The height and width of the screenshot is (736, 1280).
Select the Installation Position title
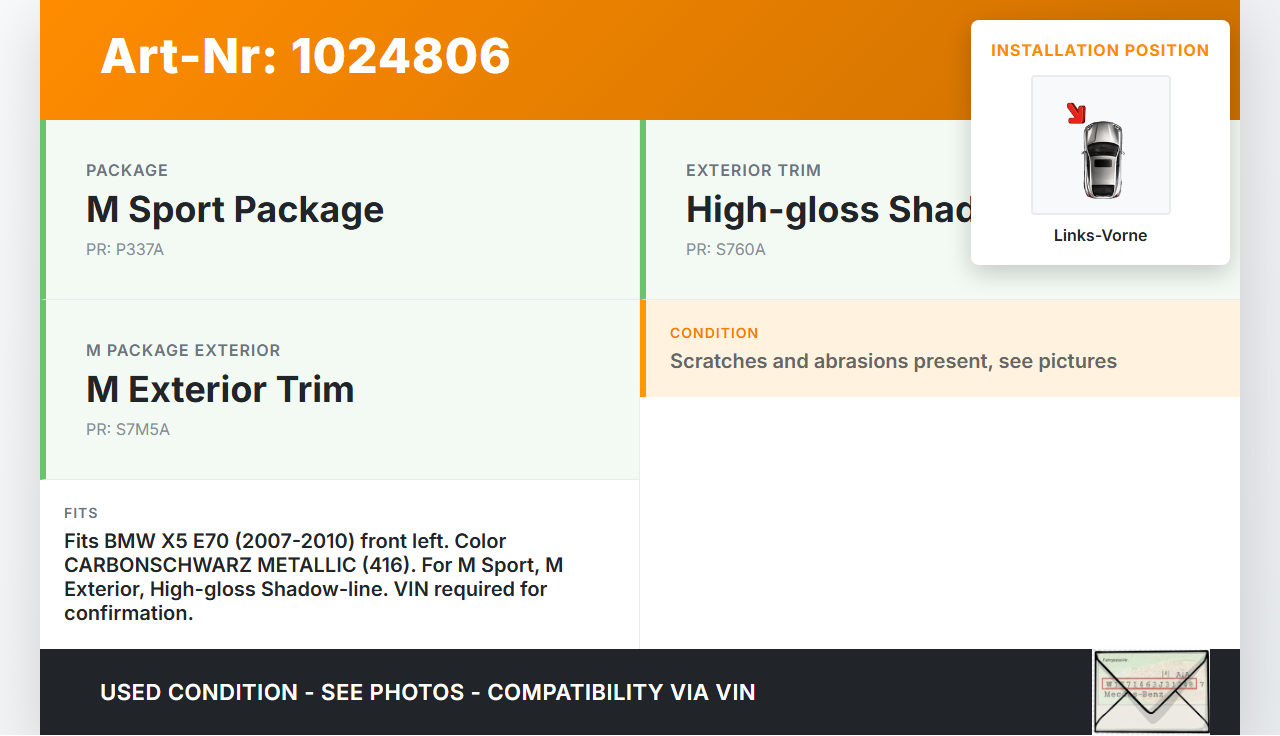click(1100, 51)
